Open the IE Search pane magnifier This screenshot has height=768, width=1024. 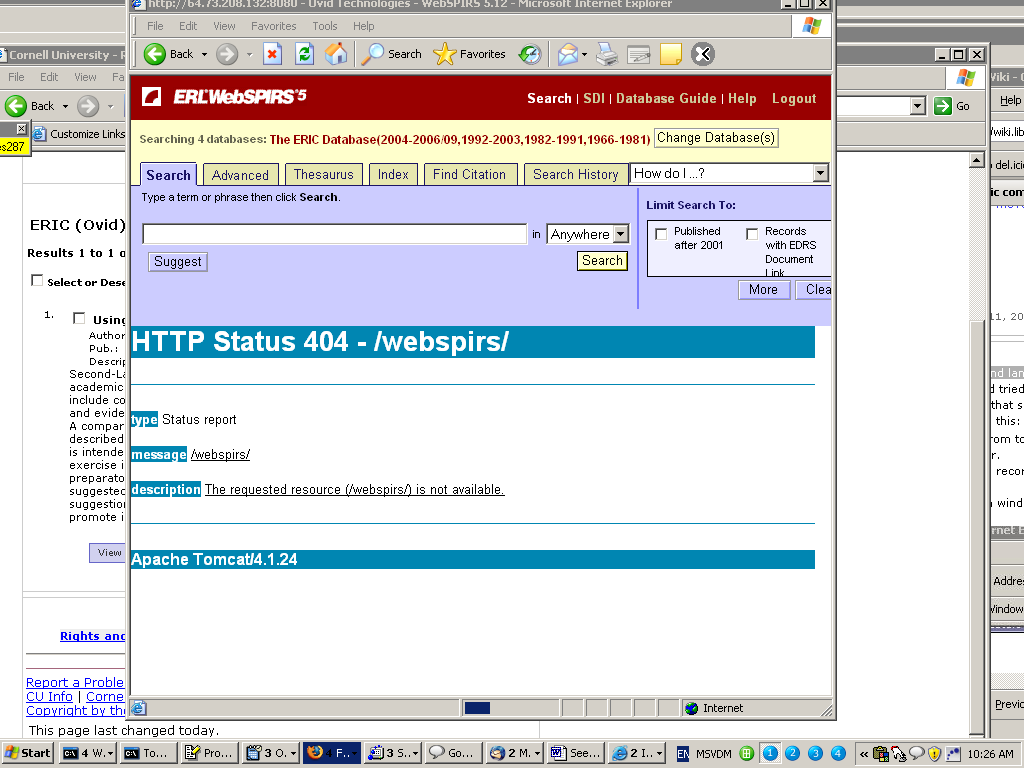click(x=391, y=54)
